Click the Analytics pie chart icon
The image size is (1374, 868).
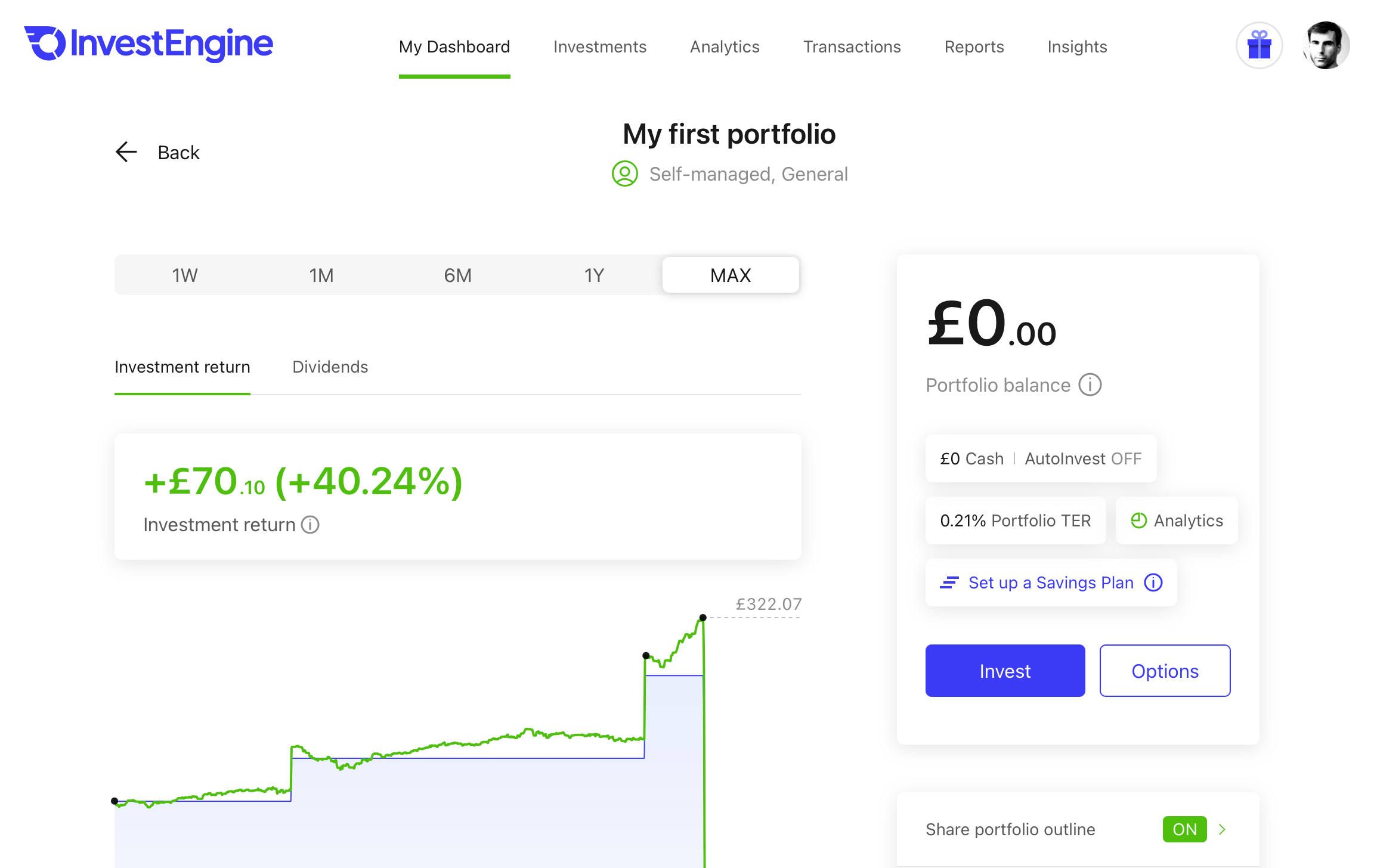pos(1138,520)
